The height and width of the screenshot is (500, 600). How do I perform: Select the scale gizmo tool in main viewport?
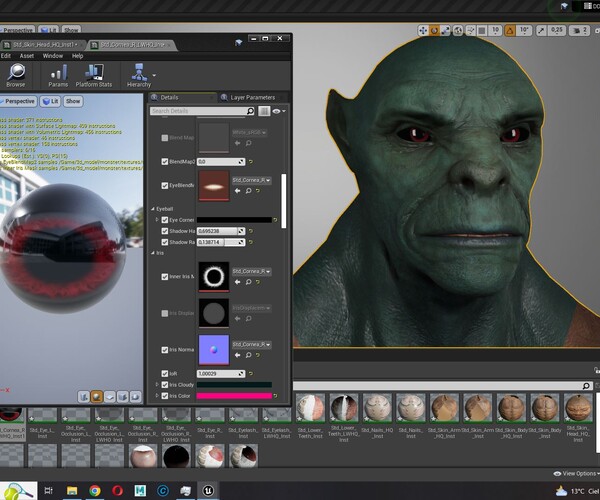click(x=445, y=30)
